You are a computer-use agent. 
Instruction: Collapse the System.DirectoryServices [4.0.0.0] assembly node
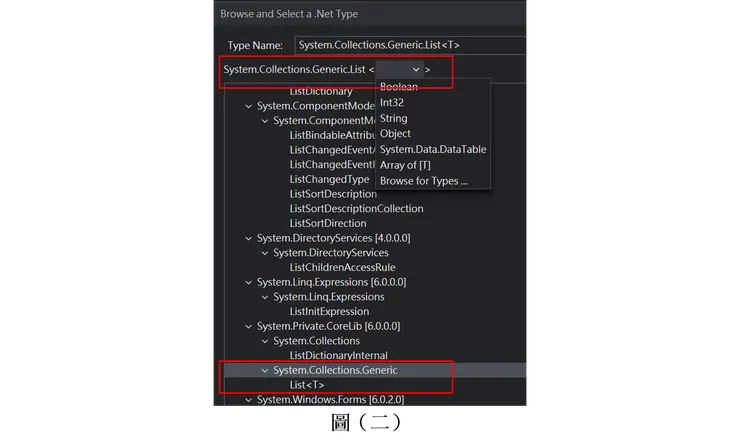[x=248, y=238]
